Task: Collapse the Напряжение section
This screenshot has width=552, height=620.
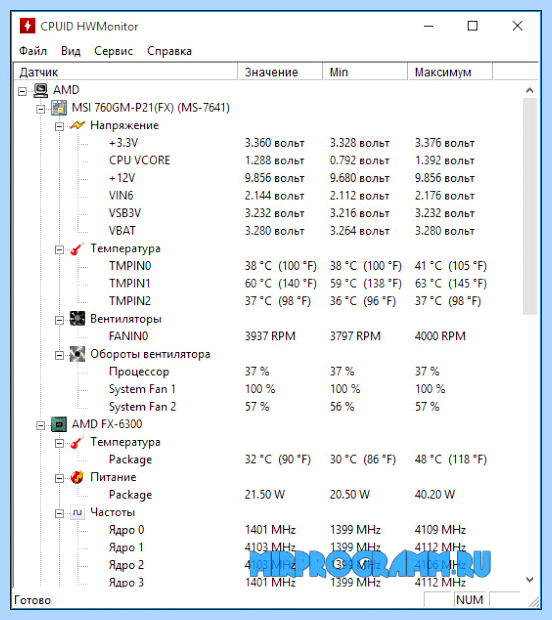Action: 59,127
